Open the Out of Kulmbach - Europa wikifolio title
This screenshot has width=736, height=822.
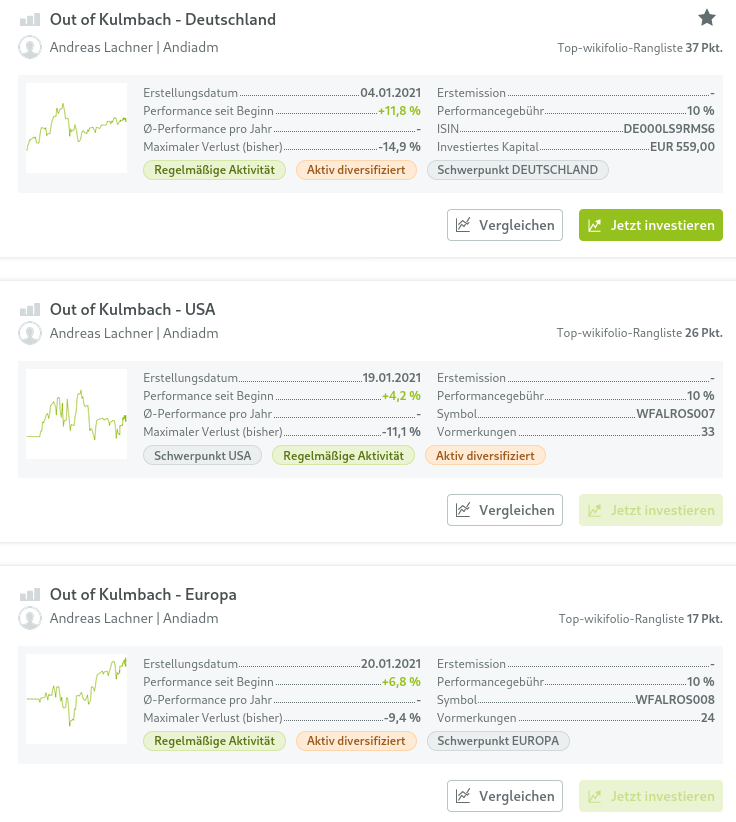pyautogui.click(x=143, y=595)
